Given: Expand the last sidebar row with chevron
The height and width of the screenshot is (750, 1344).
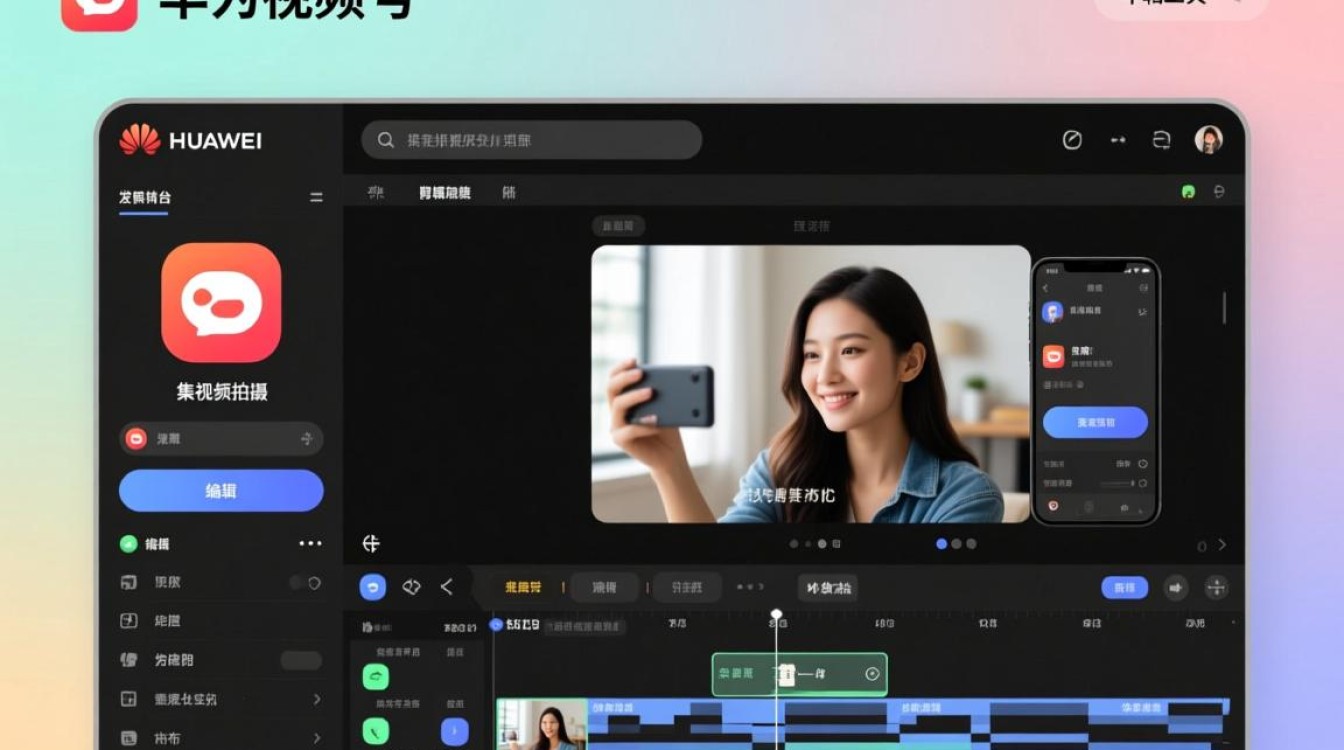Looking at the screenshot, I should pyautogui.click(x=221, y=738).
